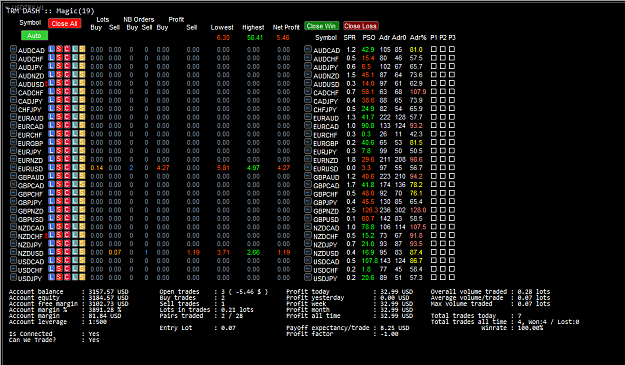Click EURUSD net profit value 4.27
The image size is (625, 365).
(x=283, y=168)
